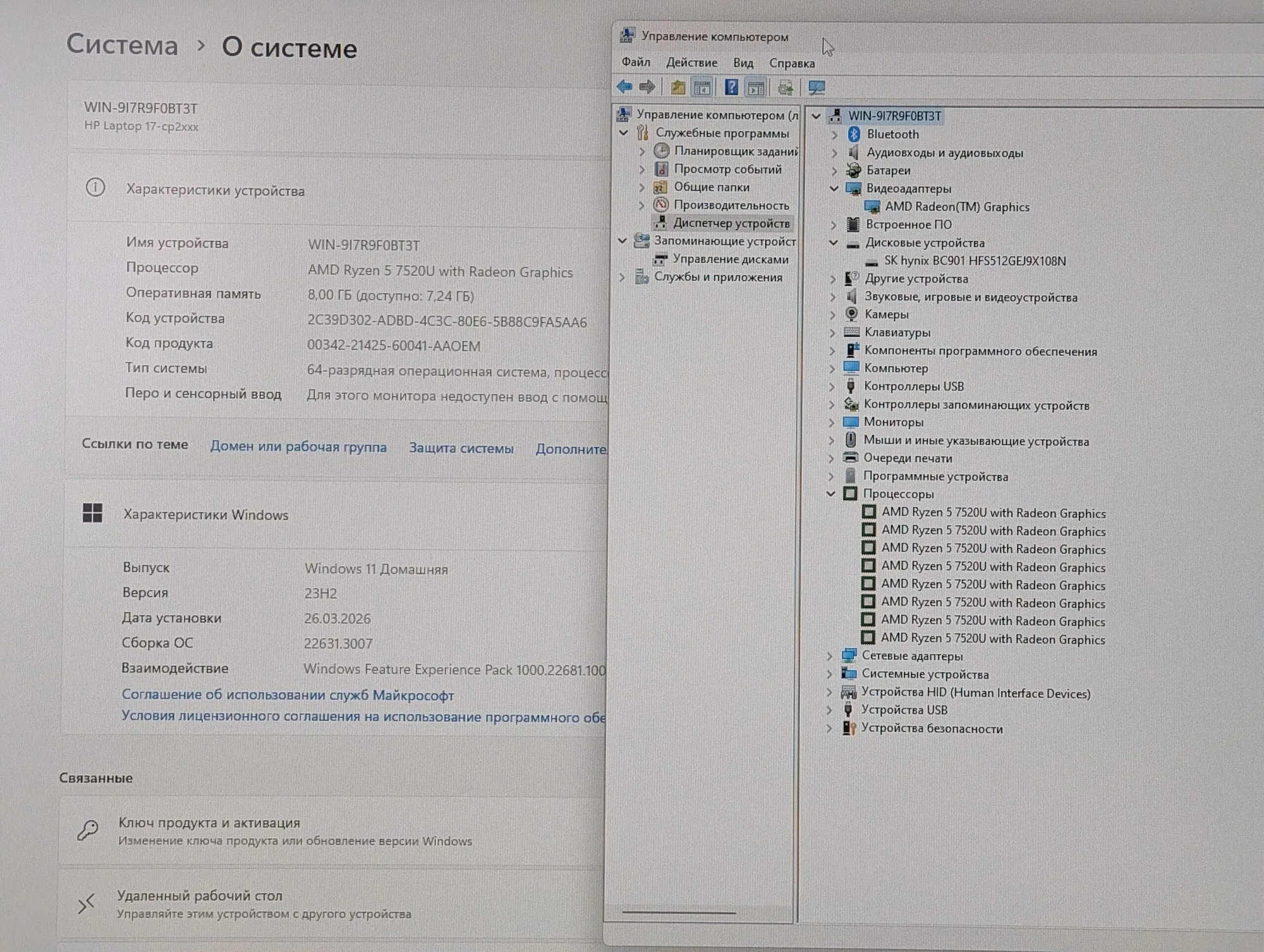Click the blue Help question-mark toolbar icon
Viewport: 1264px width, 952px height.
point(731,87)
